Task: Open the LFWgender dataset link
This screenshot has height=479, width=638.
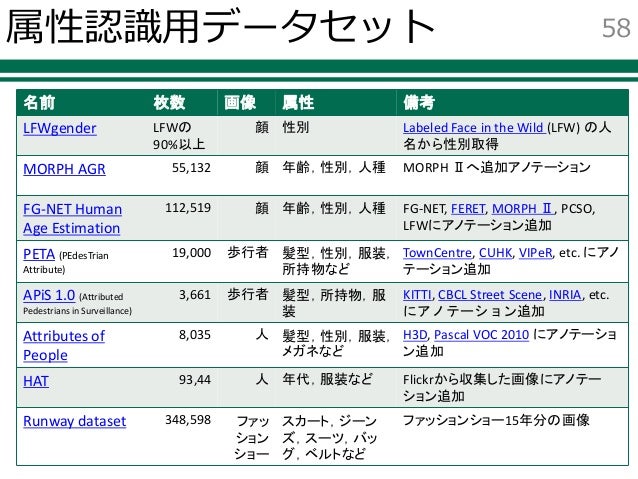Action: pyautogui.click(x=60, y=129)
